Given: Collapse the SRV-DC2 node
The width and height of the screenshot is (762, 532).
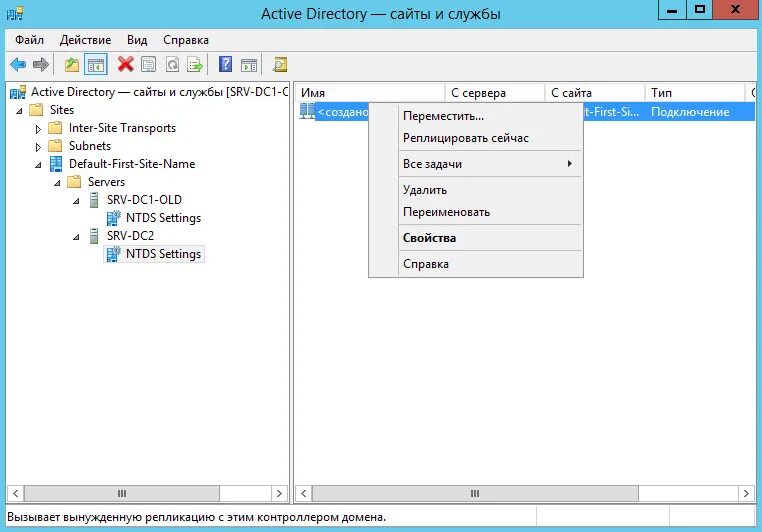Looking at the screenshot, I should tap(76, 237).
